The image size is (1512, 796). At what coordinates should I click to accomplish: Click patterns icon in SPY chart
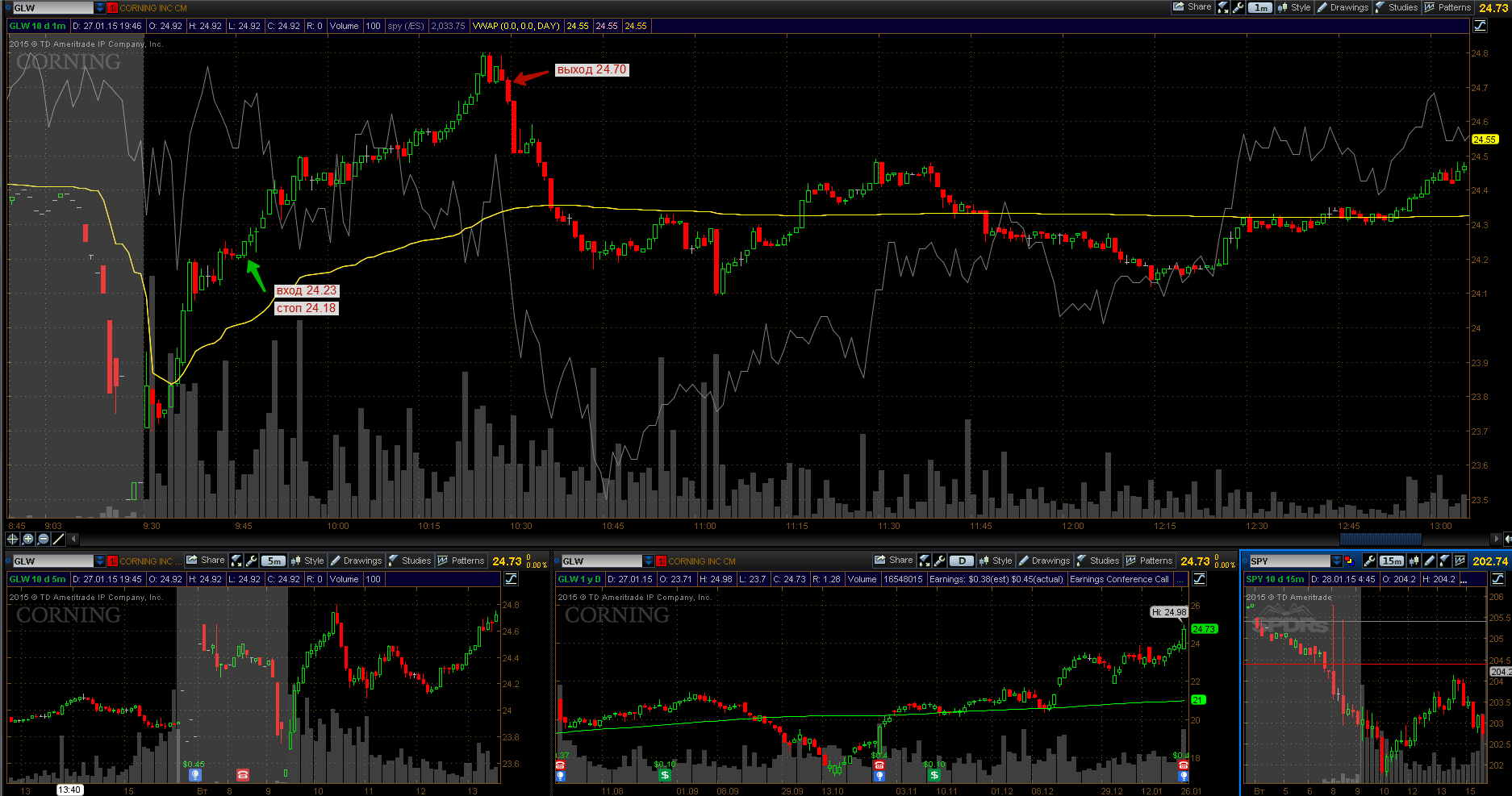coord(1460,561)
